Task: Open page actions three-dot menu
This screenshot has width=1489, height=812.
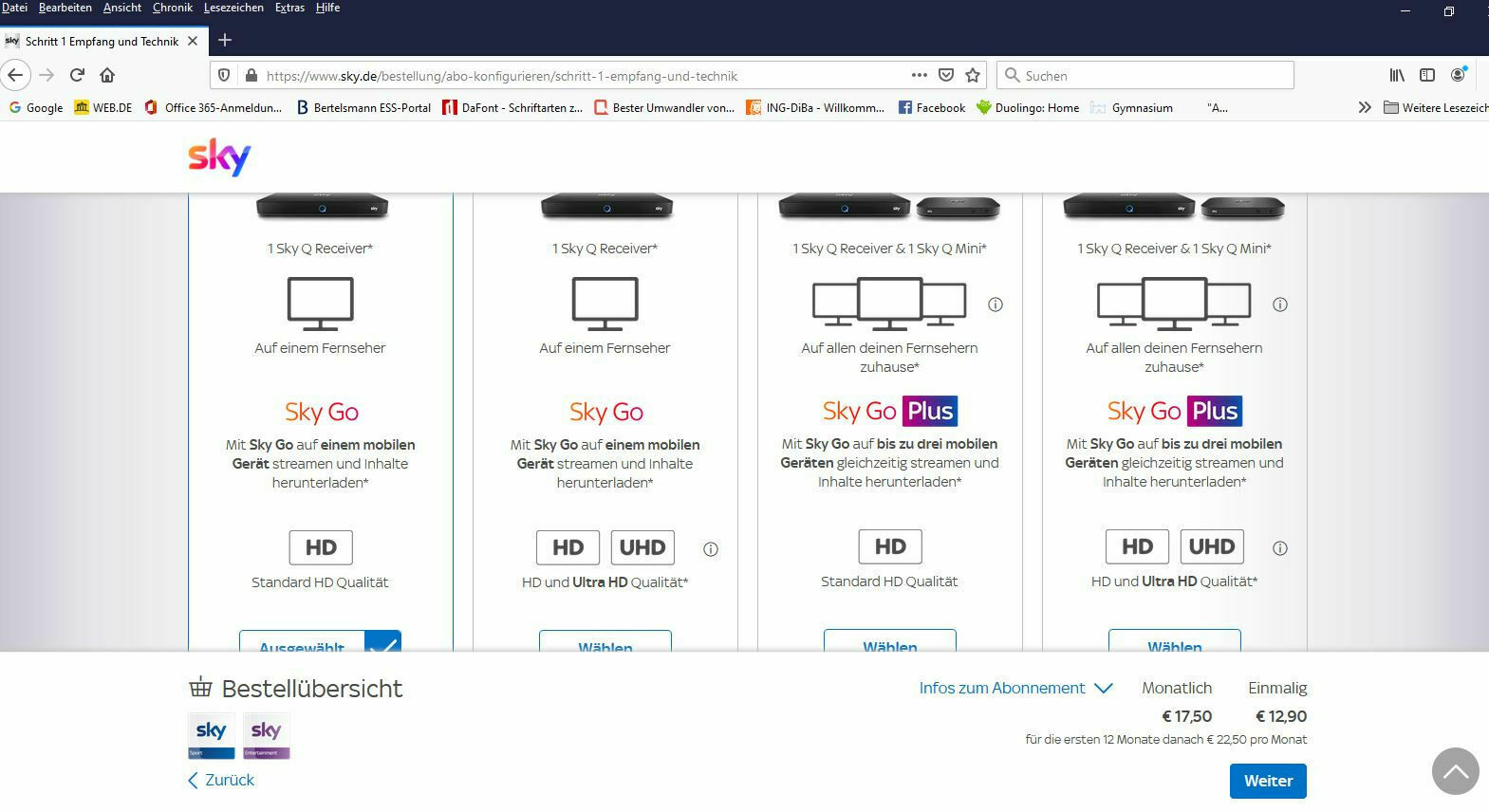Action: (x=919, y=75)
